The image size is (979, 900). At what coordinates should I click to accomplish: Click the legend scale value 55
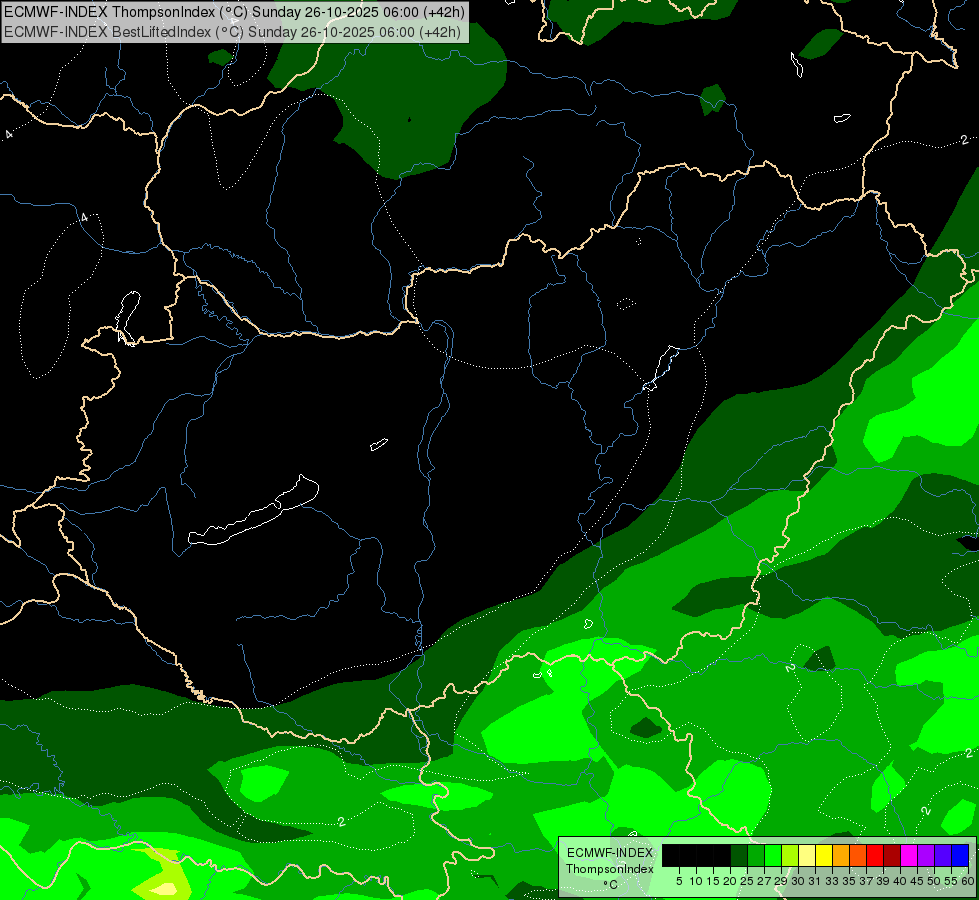click(952, 881)
